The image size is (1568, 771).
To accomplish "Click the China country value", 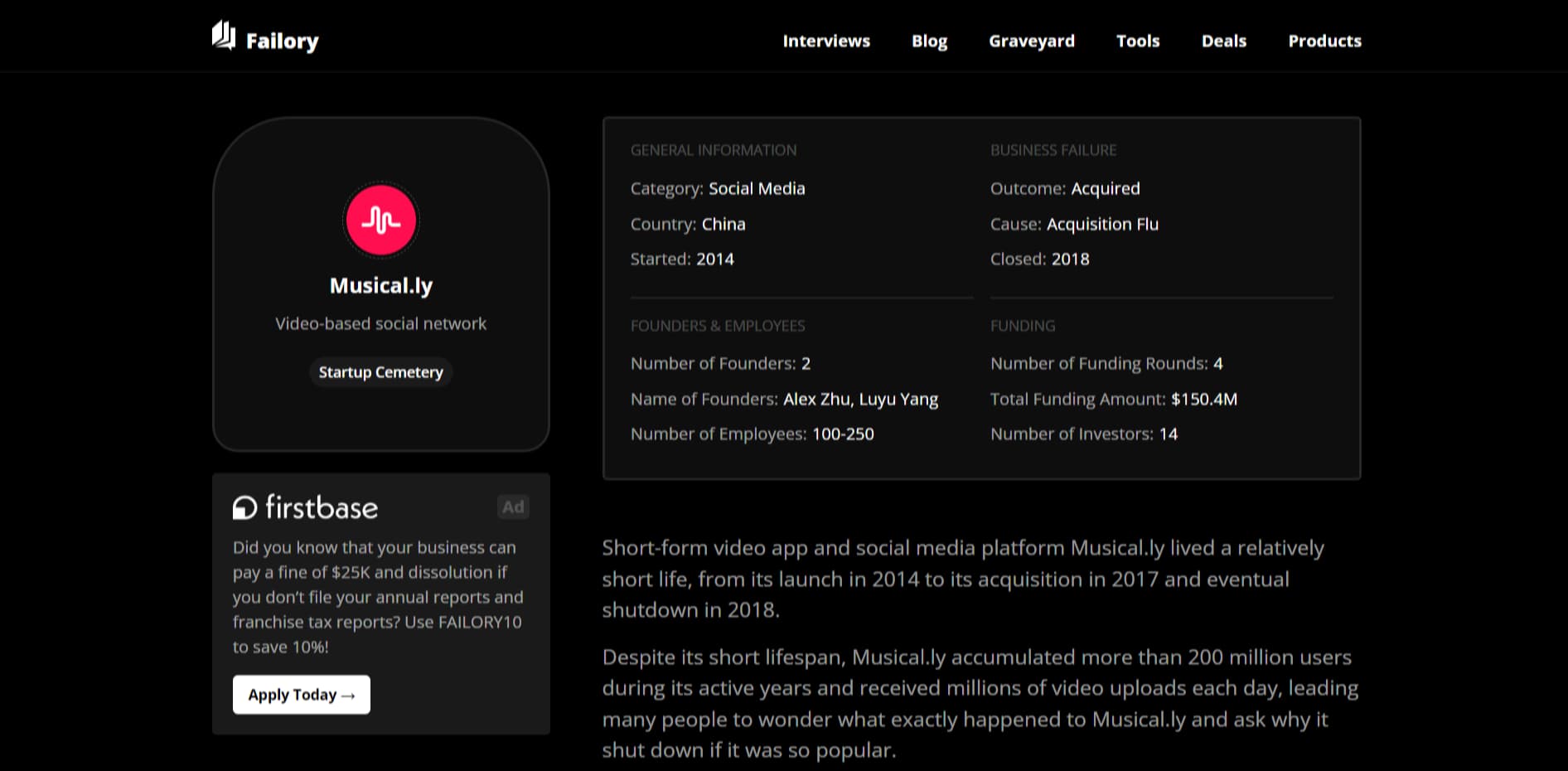I will [723, 224].
